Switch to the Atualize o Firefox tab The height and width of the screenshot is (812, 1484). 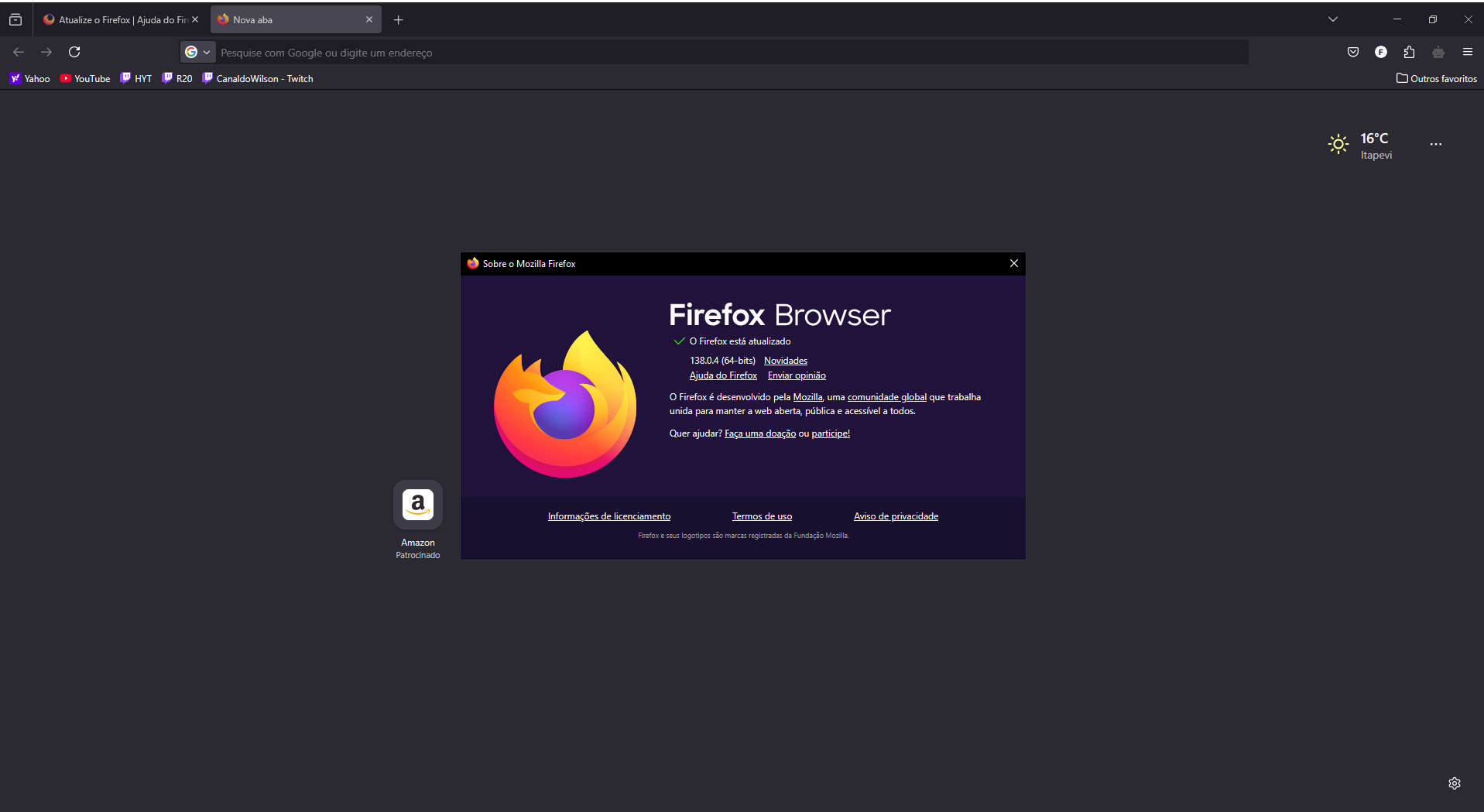122,20
